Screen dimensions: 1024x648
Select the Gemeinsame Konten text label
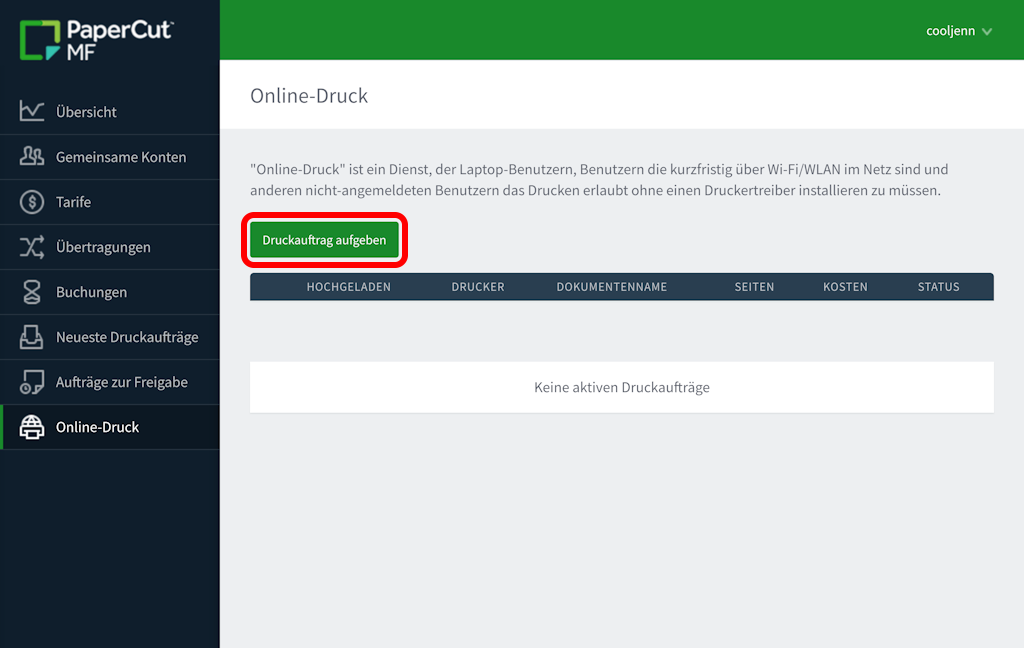(x=121, y=157)
